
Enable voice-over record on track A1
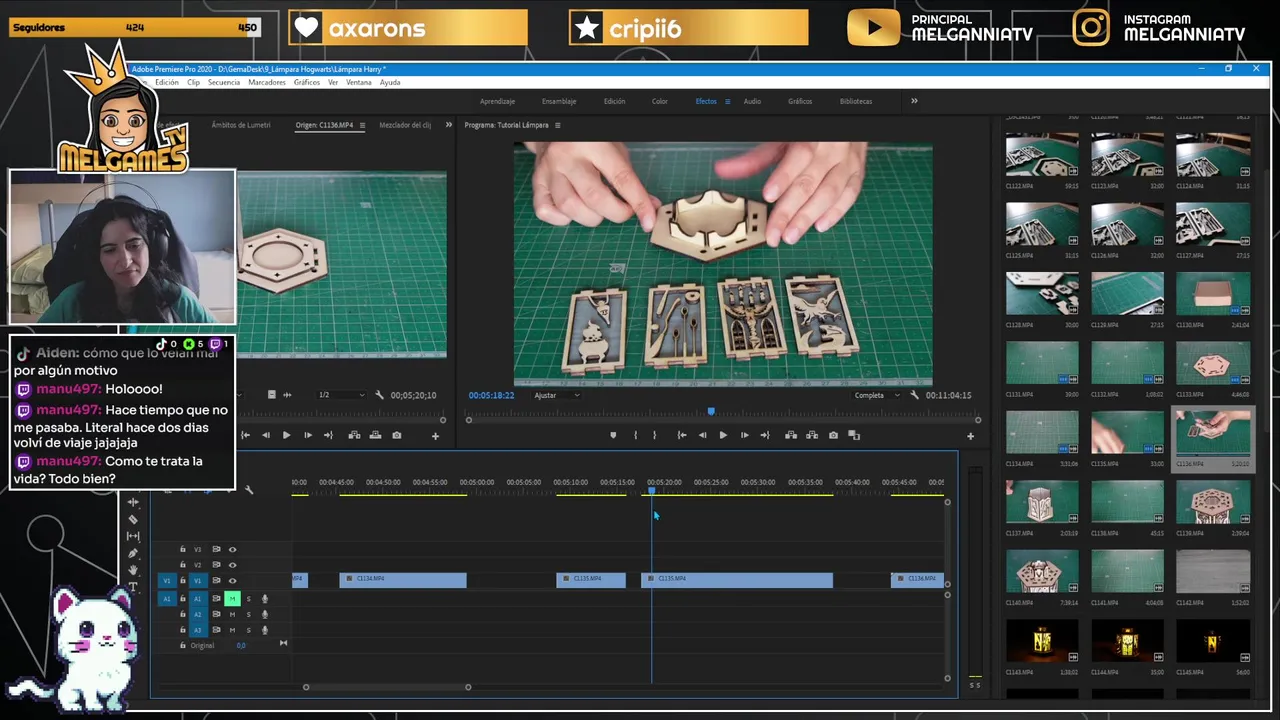[x=265, y=599]
